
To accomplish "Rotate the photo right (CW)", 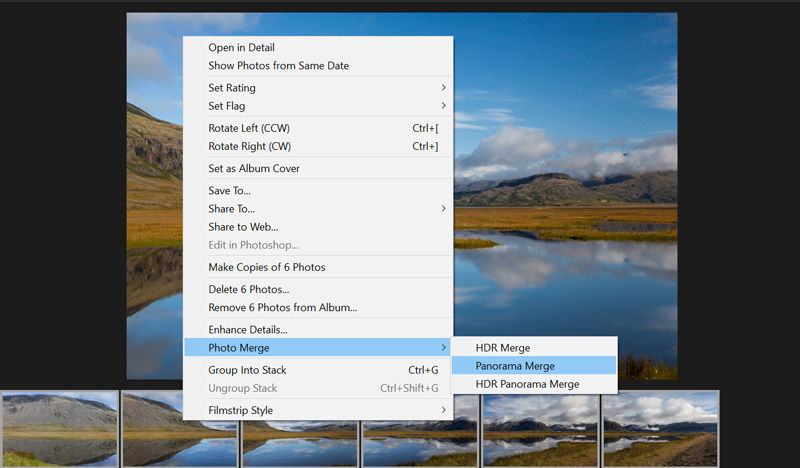I will 249,146.
